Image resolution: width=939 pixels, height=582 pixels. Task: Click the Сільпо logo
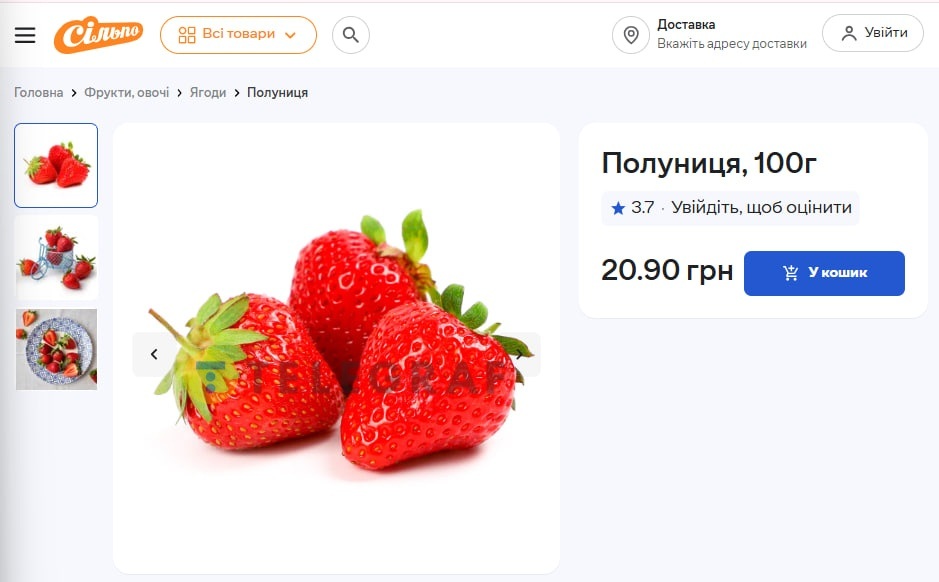[98, 35]
